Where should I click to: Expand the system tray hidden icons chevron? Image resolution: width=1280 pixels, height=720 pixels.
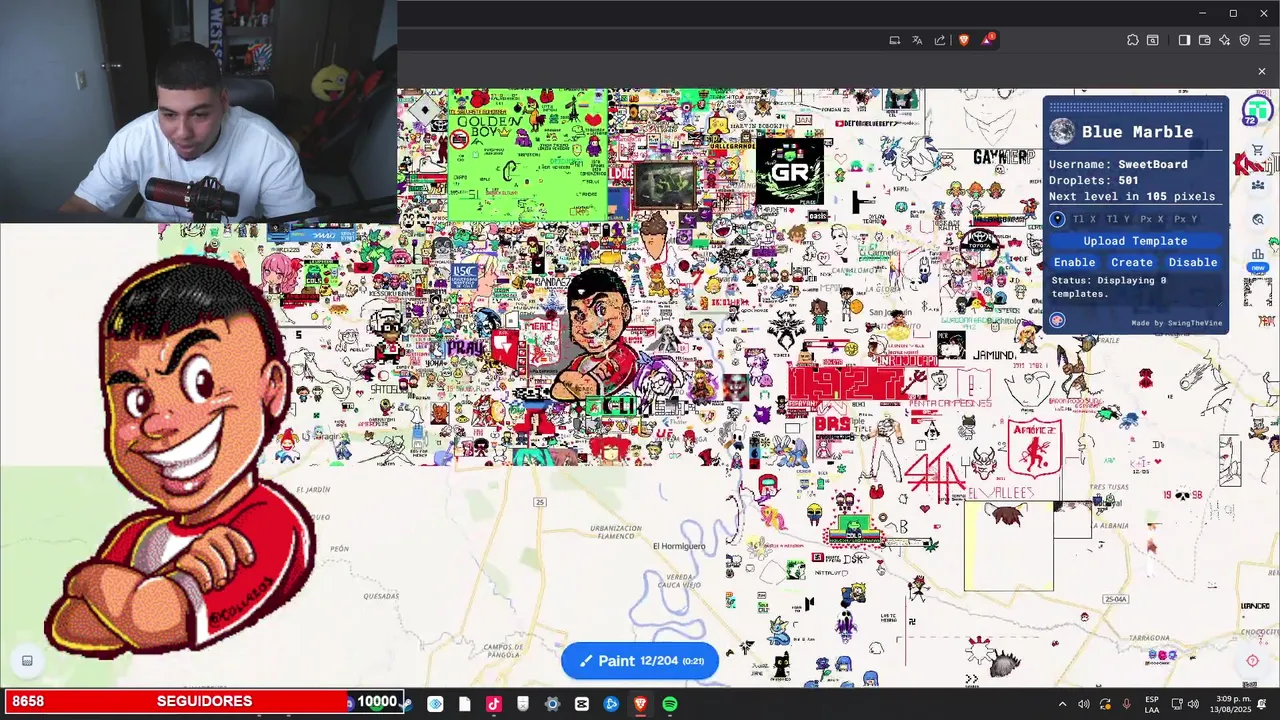tap(1062, 704)
